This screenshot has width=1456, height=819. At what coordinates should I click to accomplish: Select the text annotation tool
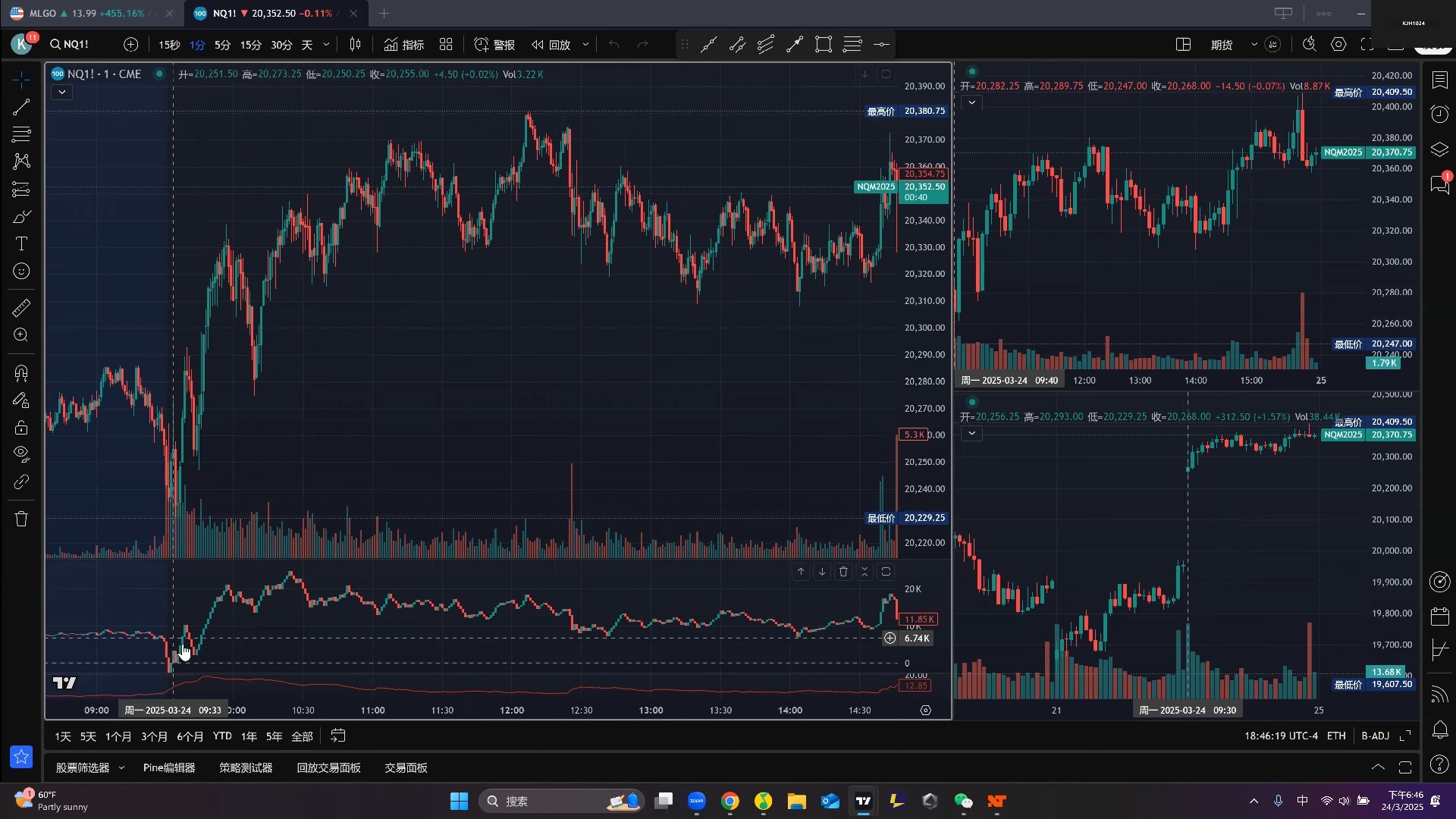pos(21,244)
